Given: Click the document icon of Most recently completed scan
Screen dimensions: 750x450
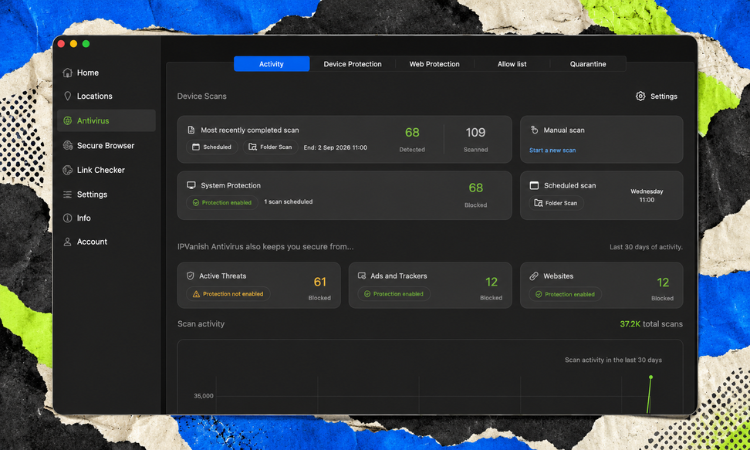Looking at the screenshot, I should [x=191, y=130].
